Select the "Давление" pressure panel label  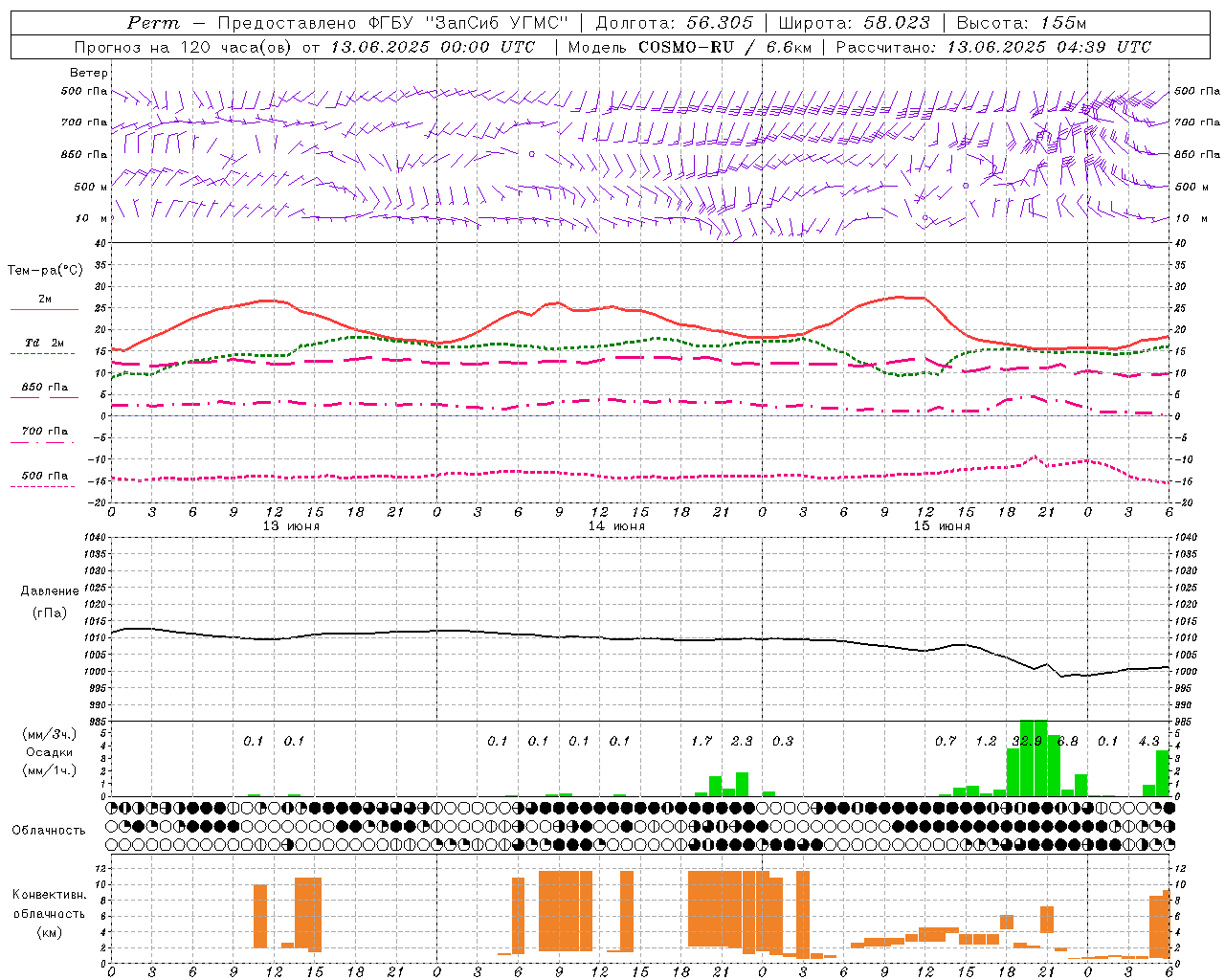50,591
